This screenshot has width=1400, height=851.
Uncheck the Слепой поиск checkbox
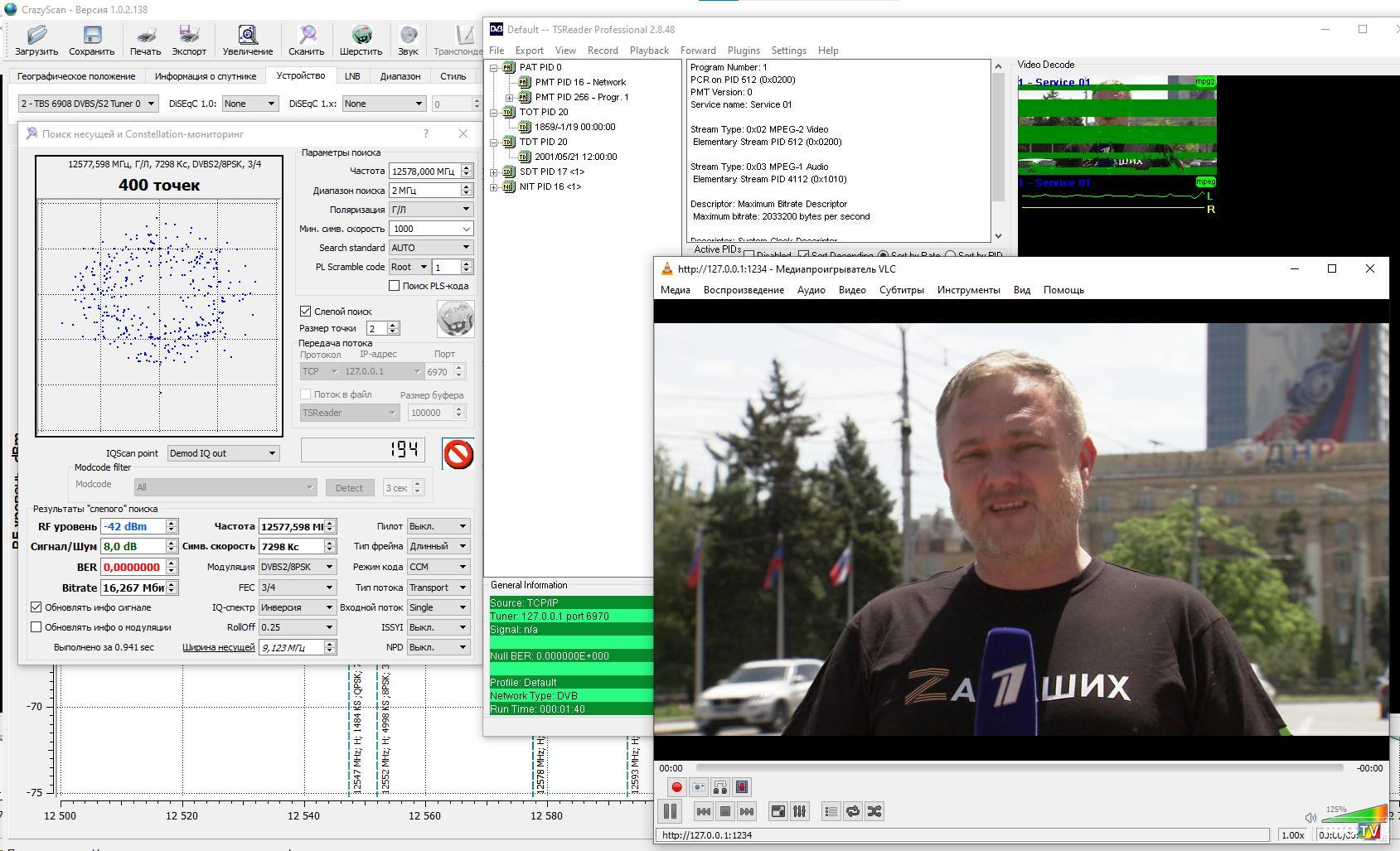point(306,312)
